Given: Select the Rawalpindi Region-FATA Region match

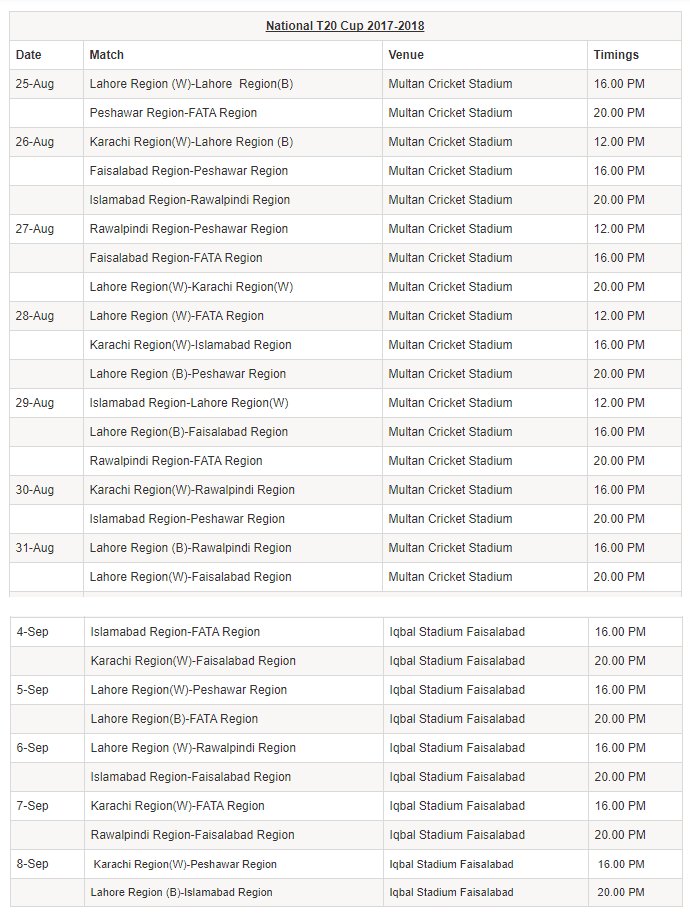Looking at the screenshot, I should point(176,461).
